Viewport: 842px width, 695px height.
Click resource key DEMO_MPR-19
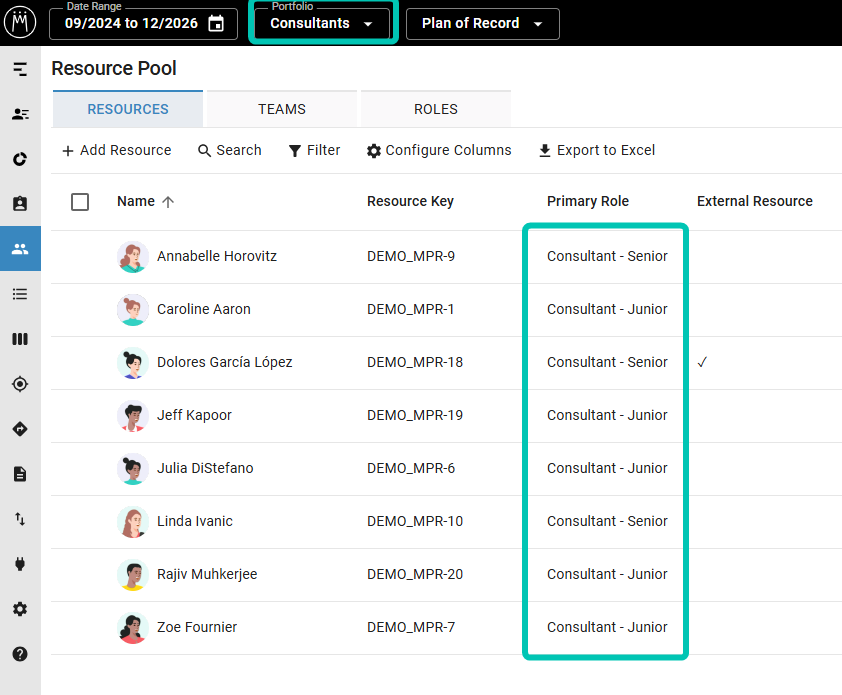tap(415, 415)
